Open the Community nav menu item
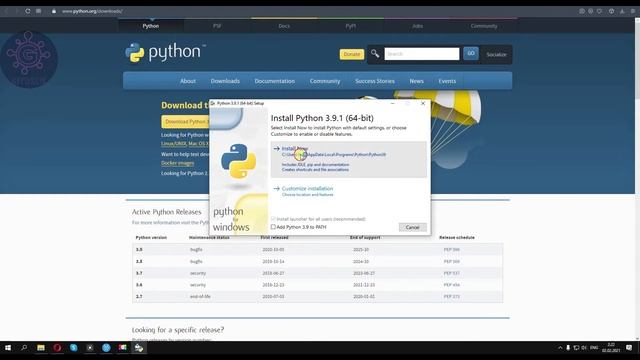The width and height of the screenshot is (640, 360). 324,81
